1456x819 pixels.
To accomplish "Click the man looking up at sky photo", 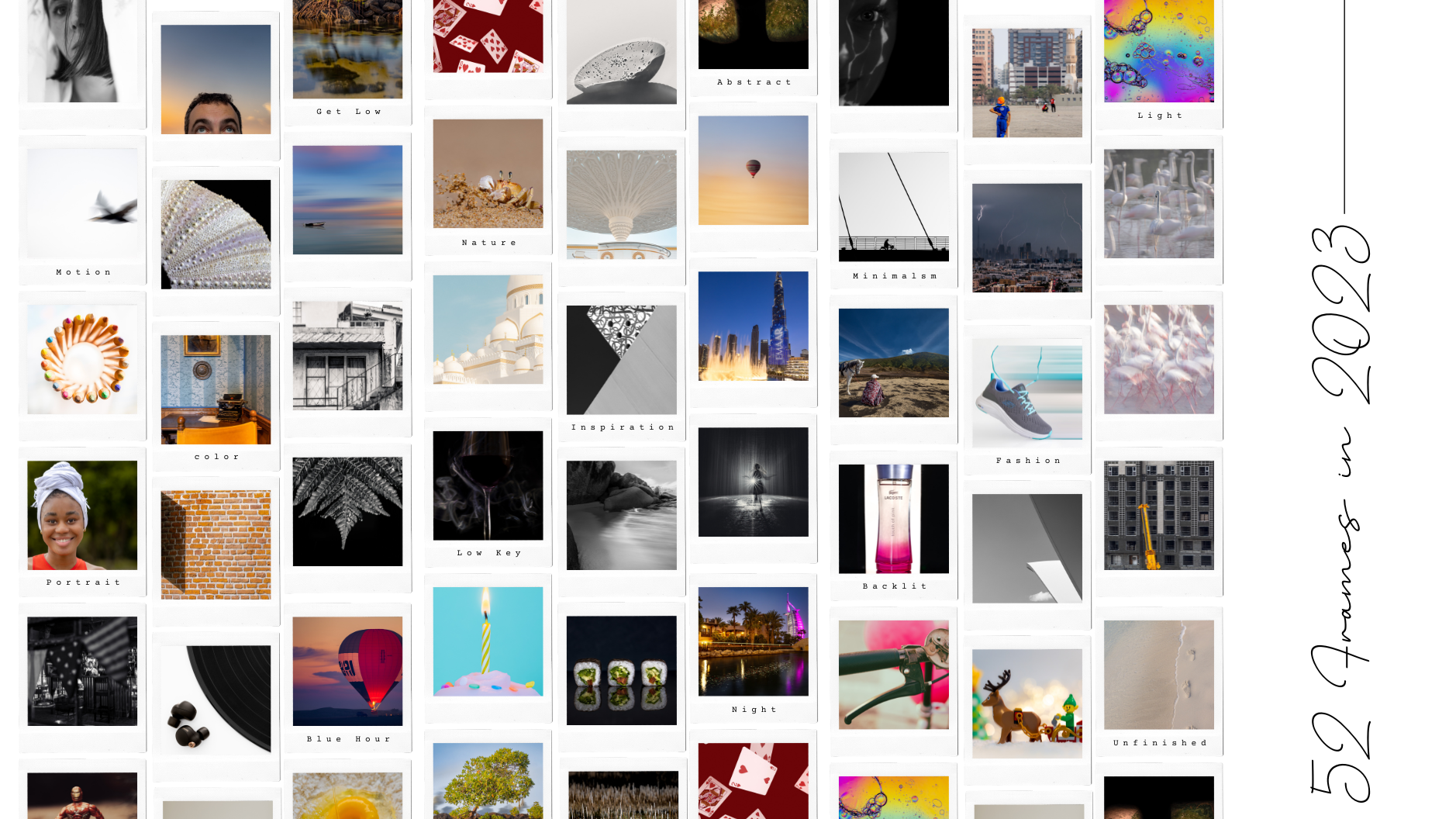I will (216, 79).
